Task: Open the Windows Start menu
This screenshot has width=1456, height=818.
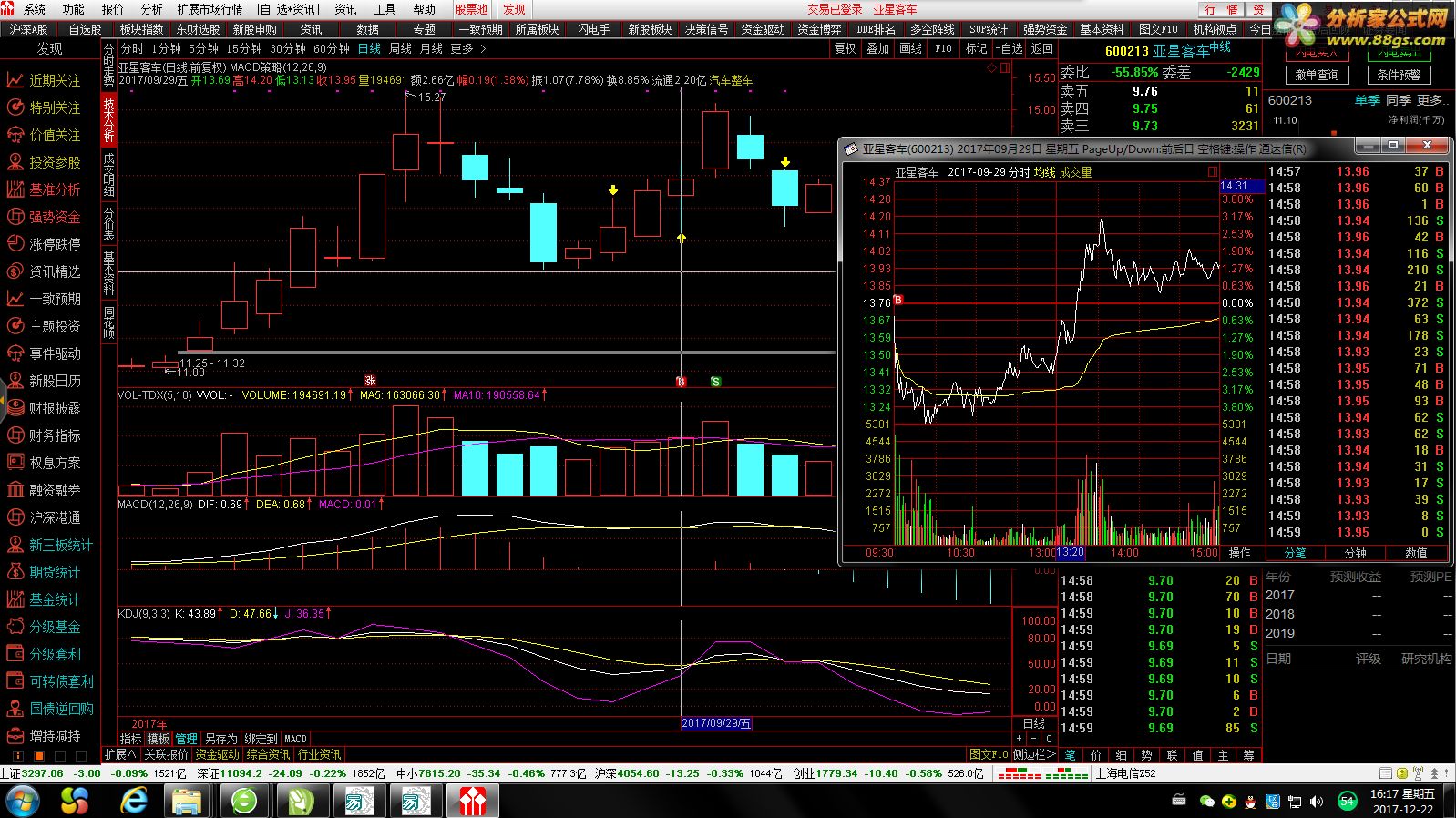Action: 23,801
